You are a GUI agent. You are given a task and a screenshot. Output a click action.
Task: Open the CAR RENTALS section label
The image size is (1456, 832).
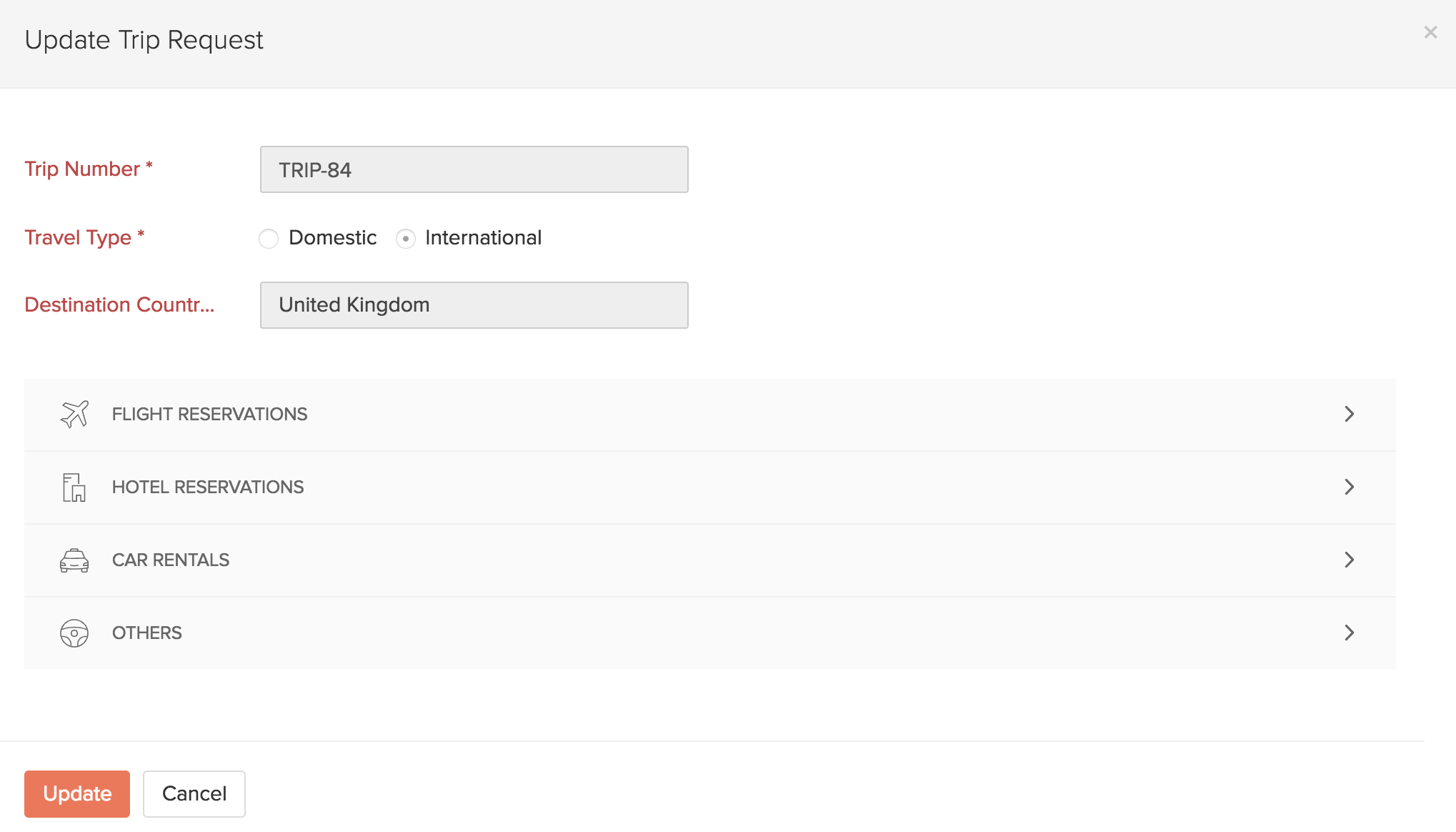click(x=171, y=560)
